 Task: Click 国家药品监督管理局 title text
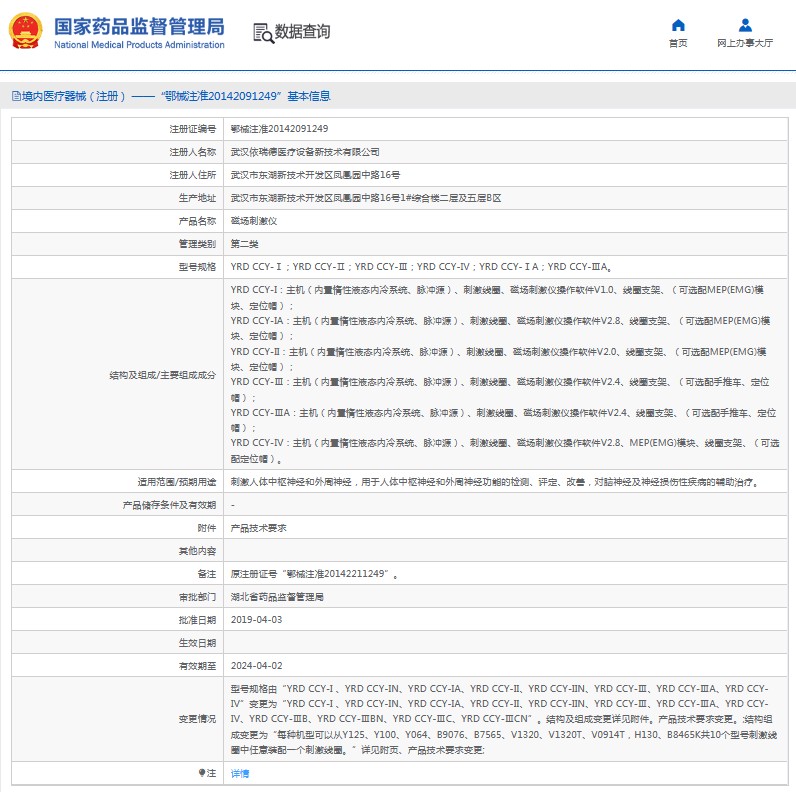[x=139, y=26]
